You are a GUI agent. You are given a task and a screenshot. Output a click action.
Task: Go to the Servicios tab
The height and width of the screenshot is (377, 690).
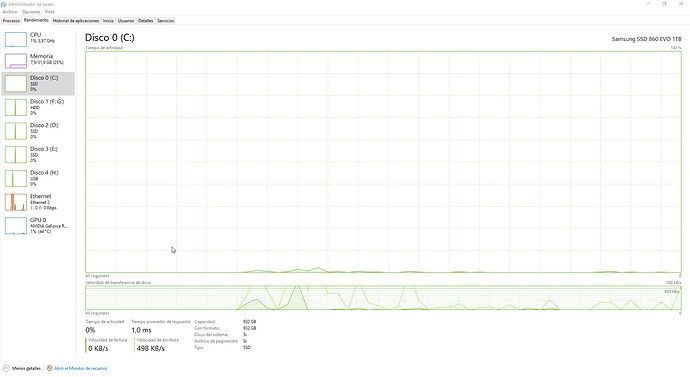point(166,21)
